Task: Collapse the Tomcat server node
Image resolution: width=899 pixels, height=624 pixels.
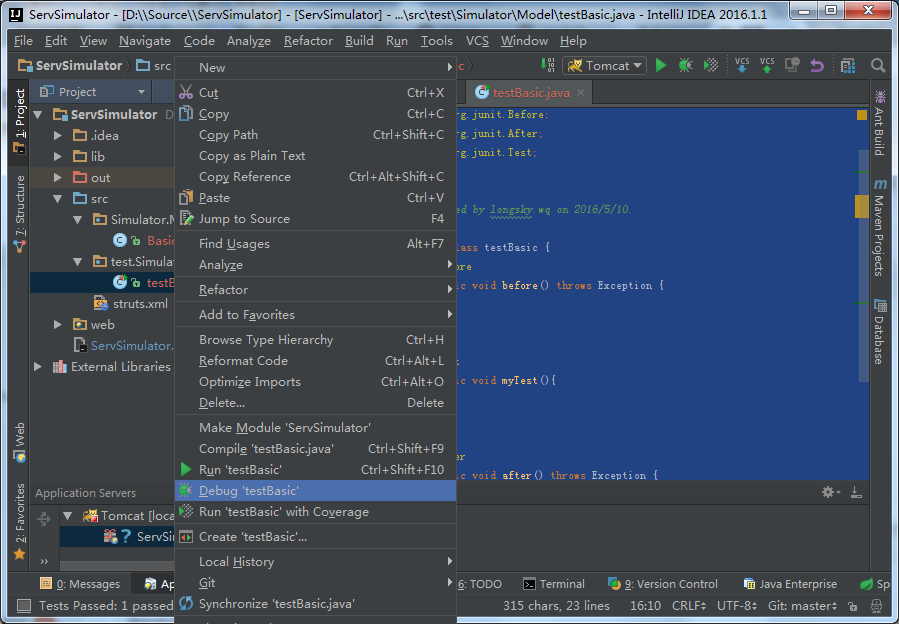Action: point(68,516)
